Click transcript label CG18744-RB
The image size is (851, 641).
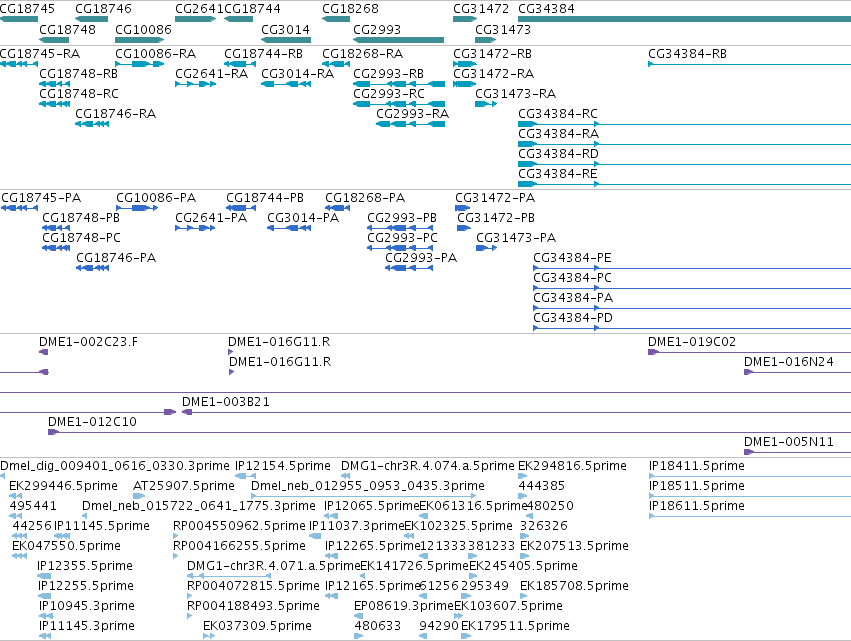(x=263, y=54)
